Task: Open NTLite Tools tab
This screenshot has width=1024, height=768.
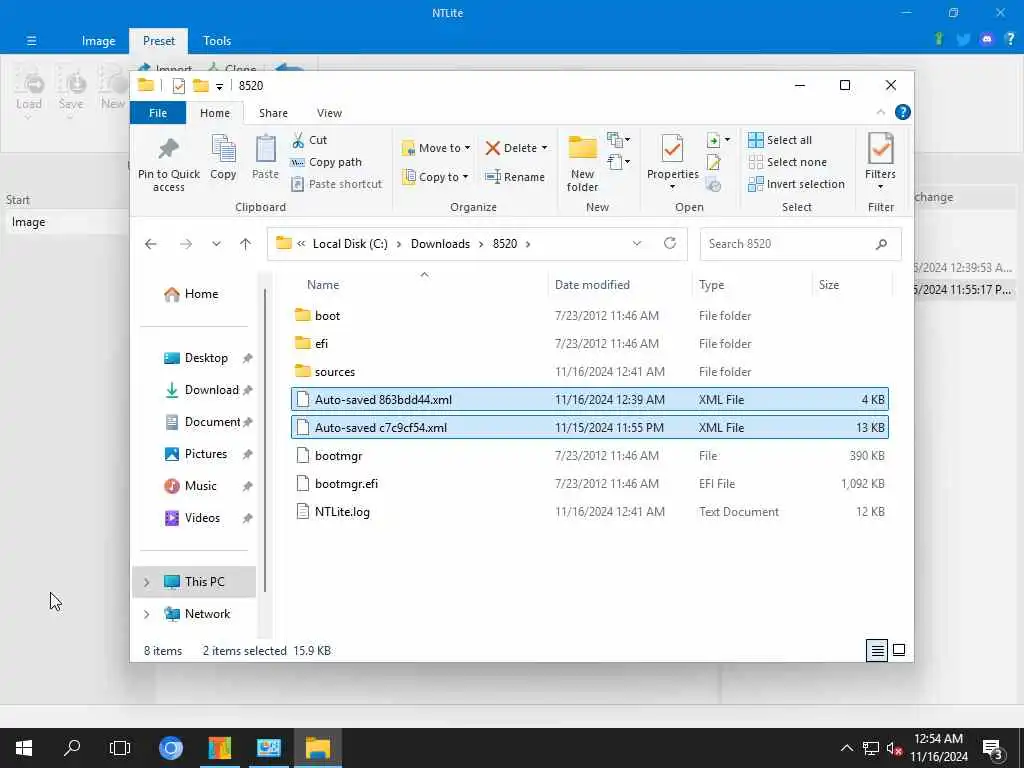Action: tap(217, 41)
